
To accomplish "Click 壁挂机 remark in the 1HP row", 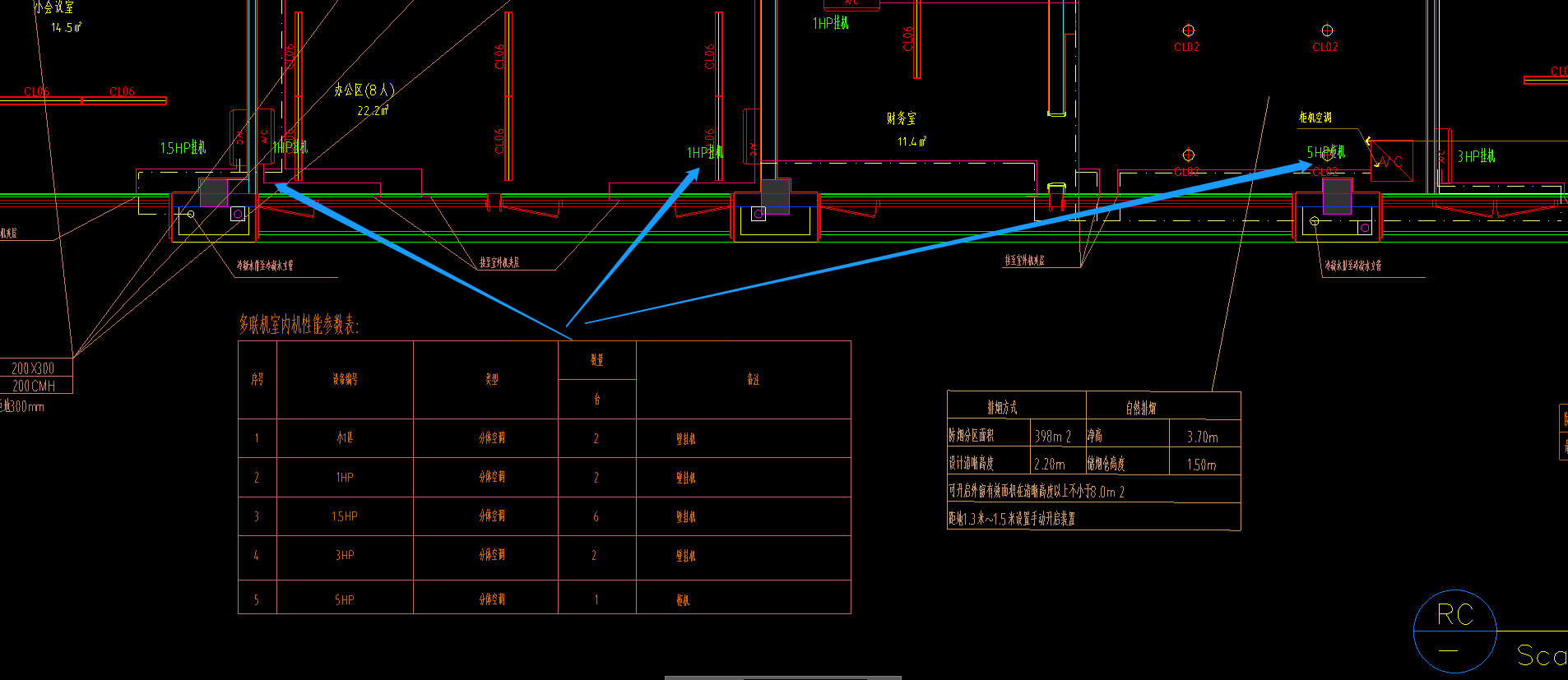I will point(686,478).
